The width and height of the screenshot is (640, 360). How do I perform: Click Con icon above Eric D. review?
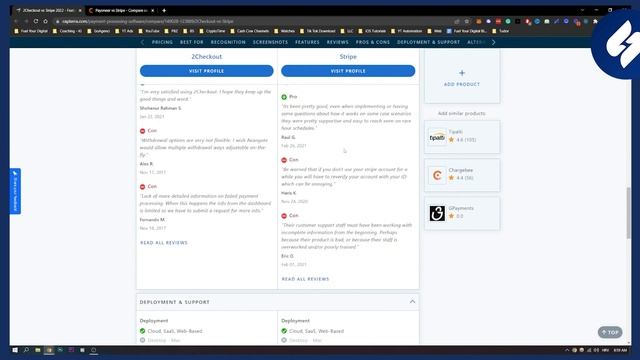(284, 216)
